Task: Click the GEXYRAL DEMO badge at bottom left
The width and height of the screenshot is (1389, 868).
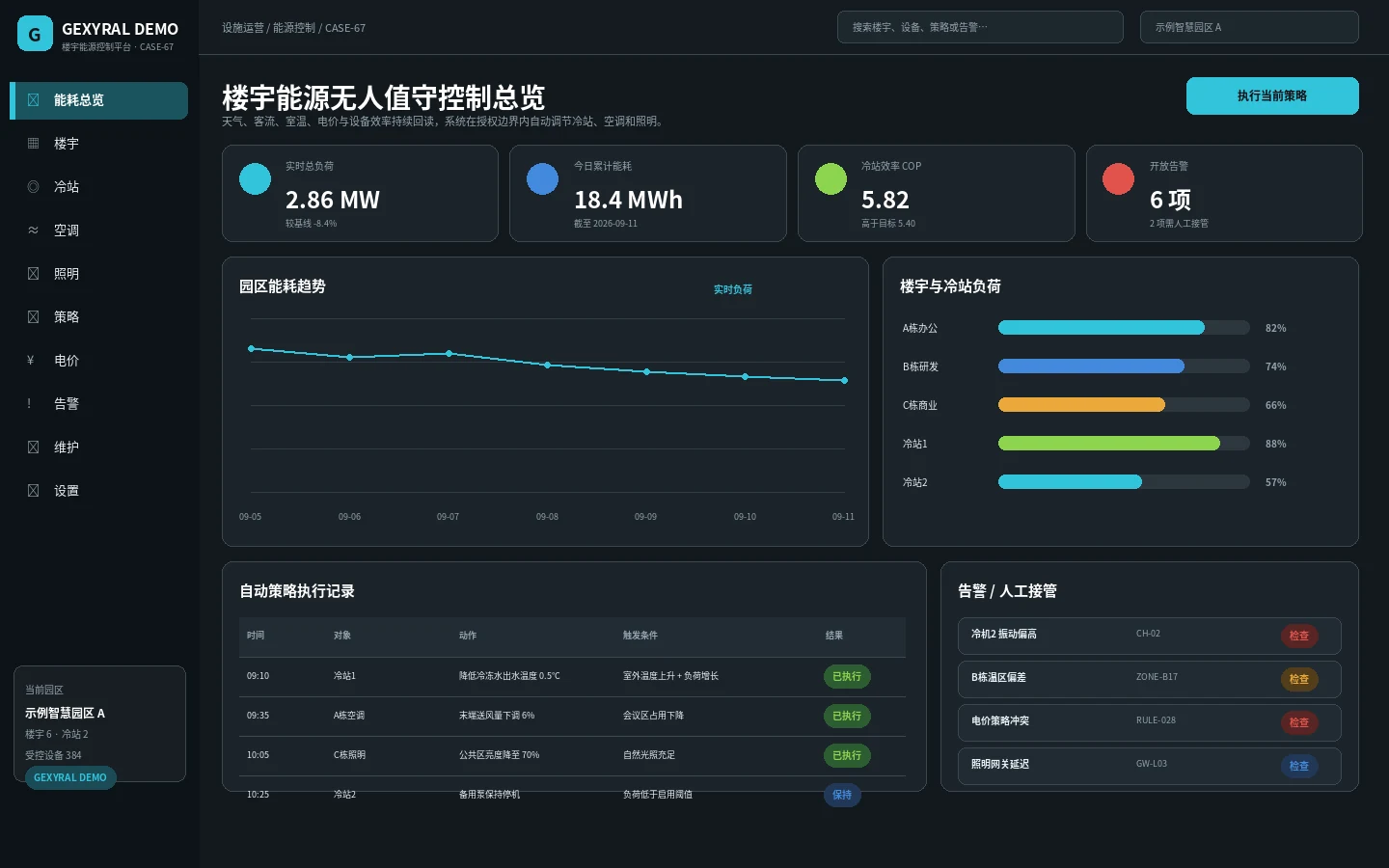Action: [x=70, y=777]
